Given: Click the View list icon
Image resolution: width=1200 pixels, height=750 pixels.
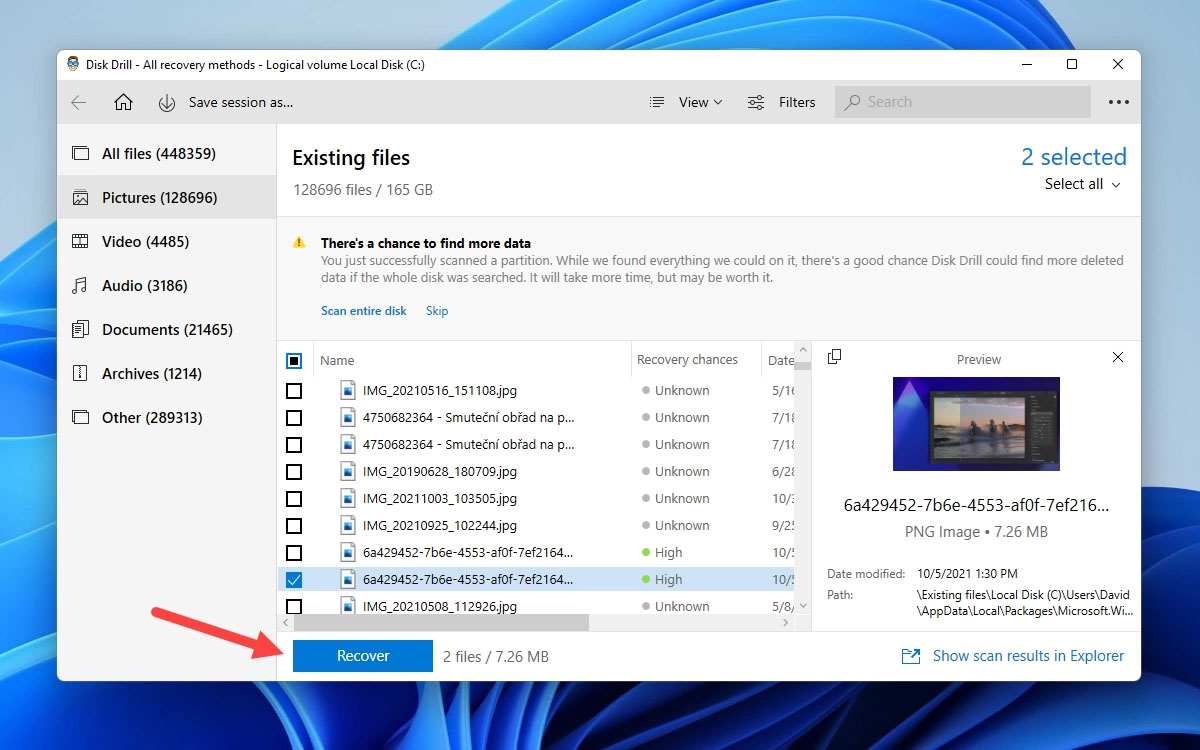Looking at the screenshot, I should click(x=657, y=102).
